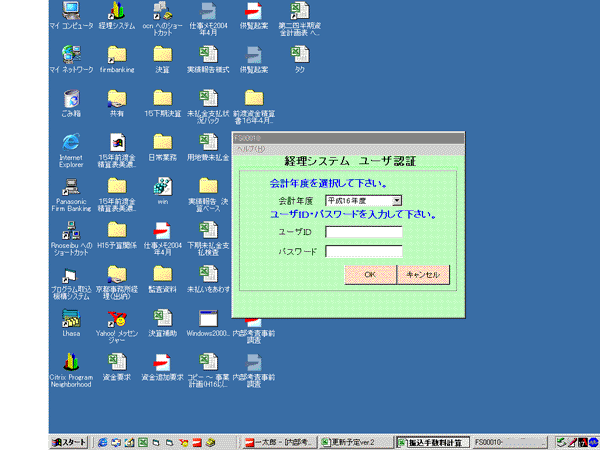Select the マイ ネットワーク icon
The image size is (600, 450).
(x=71, y=55)
